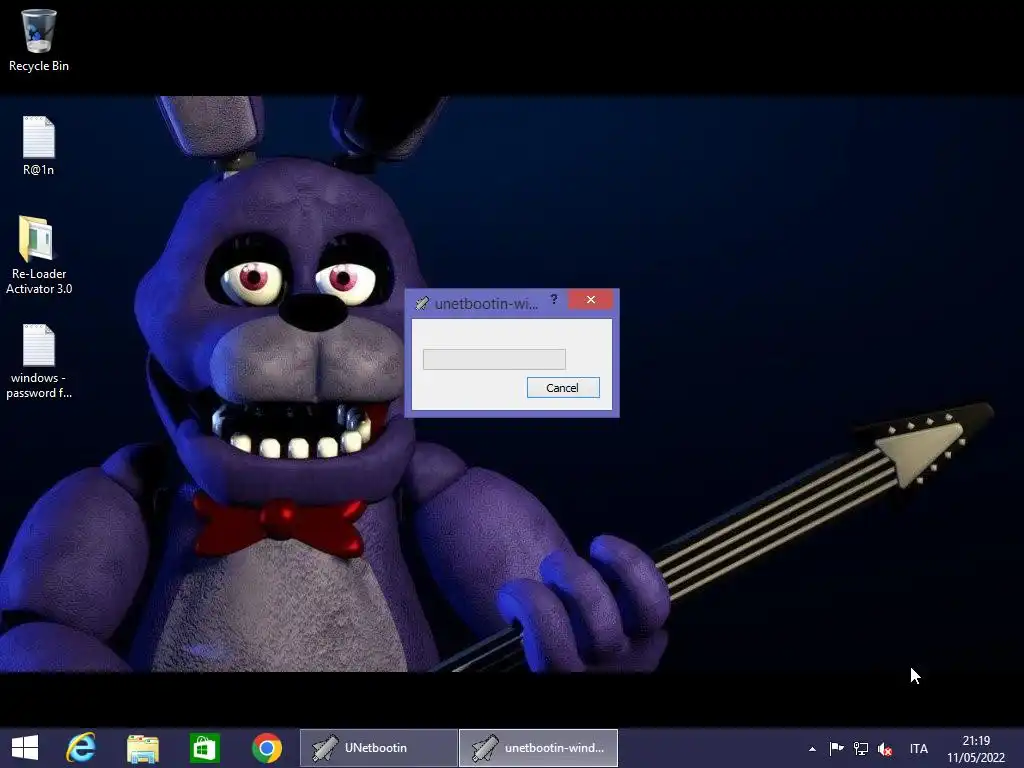This screenshot has width=1024, height=768.
Task: Cancel the unetbootin progress dialog
Action: (x=563, y=388)
